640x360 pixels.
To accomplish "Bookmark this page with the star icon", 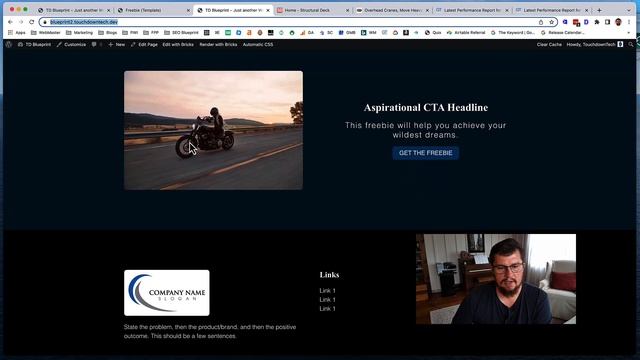I will [551, 22].
